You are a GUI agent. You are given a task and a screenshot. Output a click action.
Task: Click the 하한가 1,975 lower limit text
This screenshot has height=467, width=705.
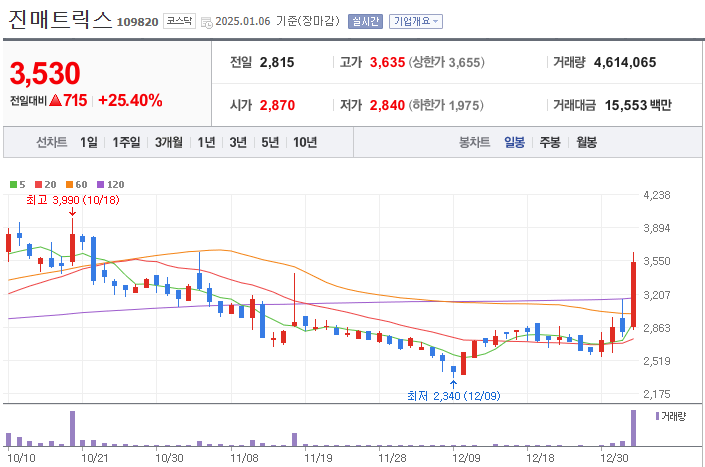click(446, 105)
